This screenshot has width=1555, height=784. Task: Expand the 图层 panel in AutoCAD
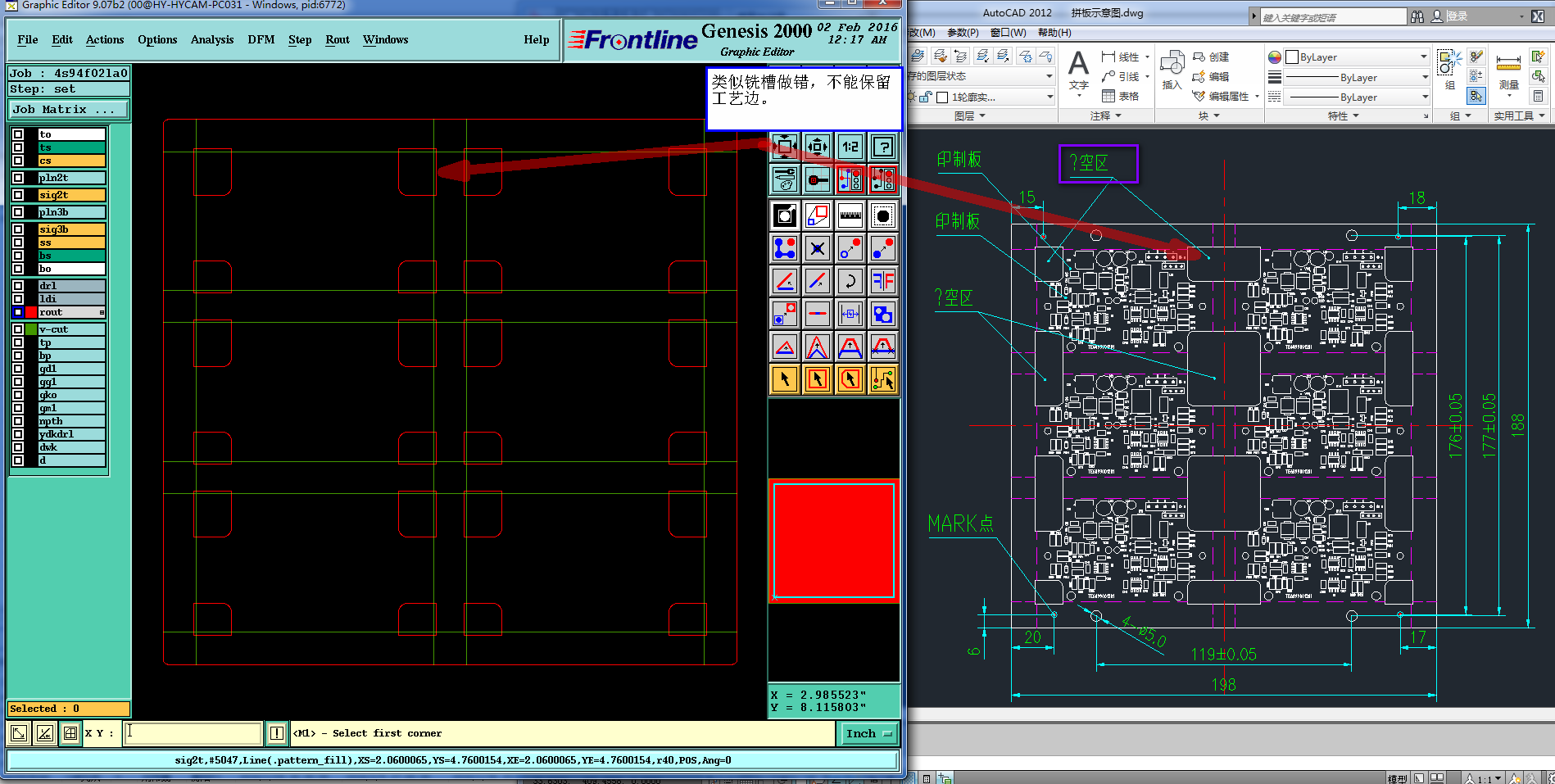pyautogui.click(x=970, y=116)
